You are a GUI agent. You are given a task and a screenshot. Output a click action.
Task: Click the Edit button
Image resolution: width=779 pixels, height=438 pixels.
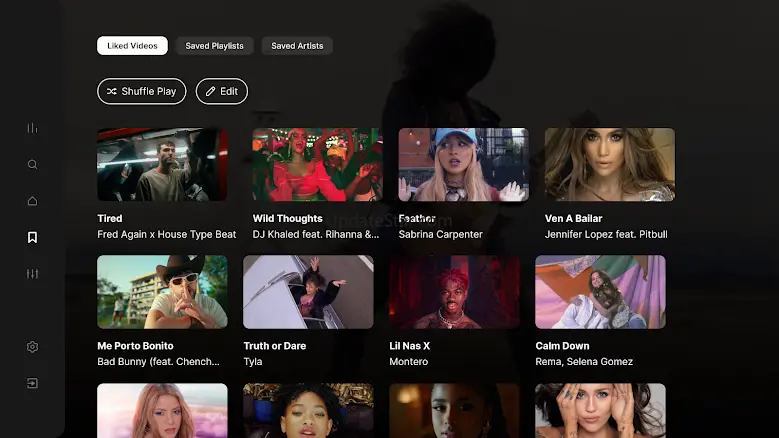point(222,91)
